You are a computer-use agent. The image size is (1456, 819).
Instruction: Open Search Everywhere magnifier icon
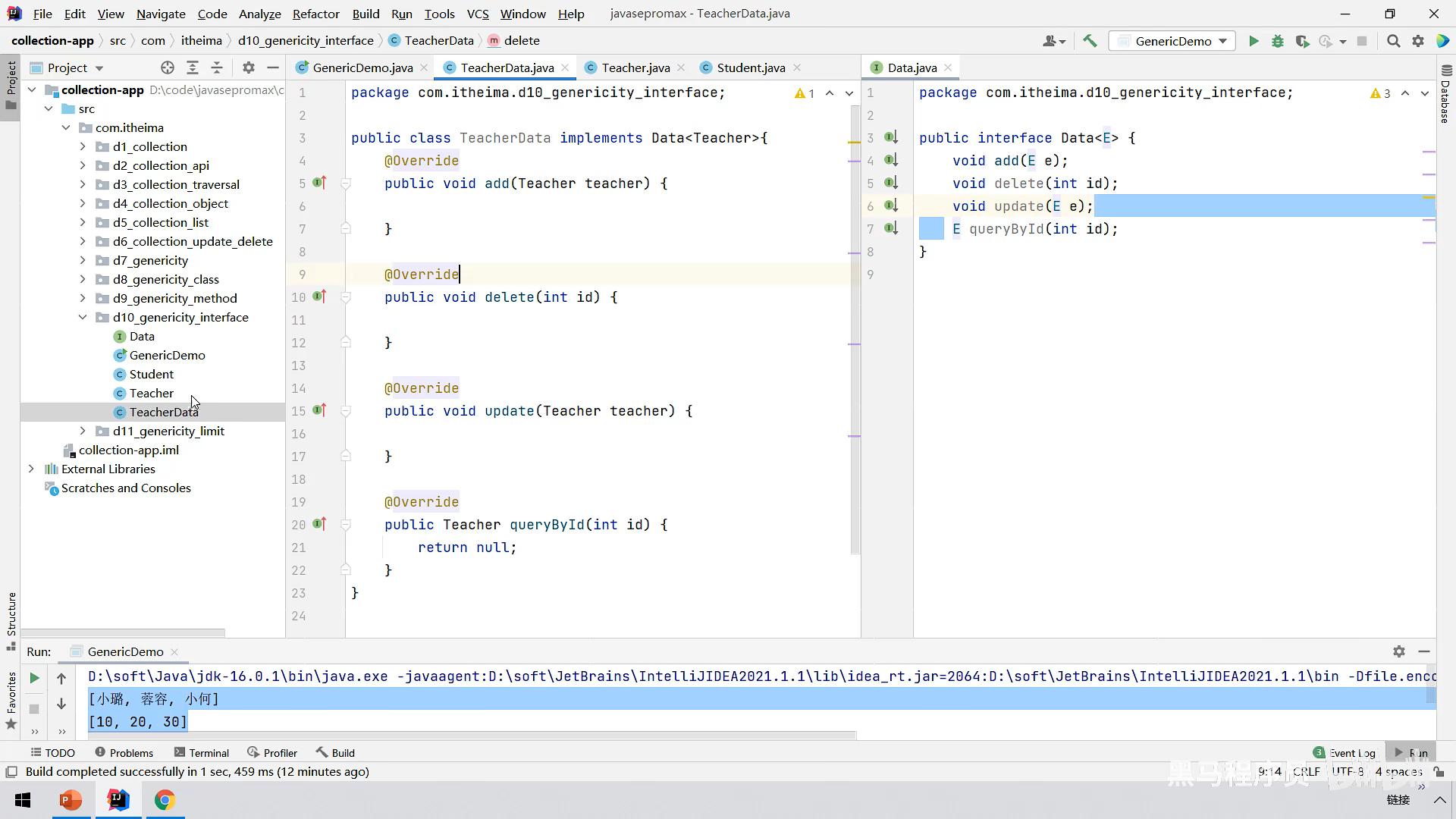click(x=1393, y=41)
